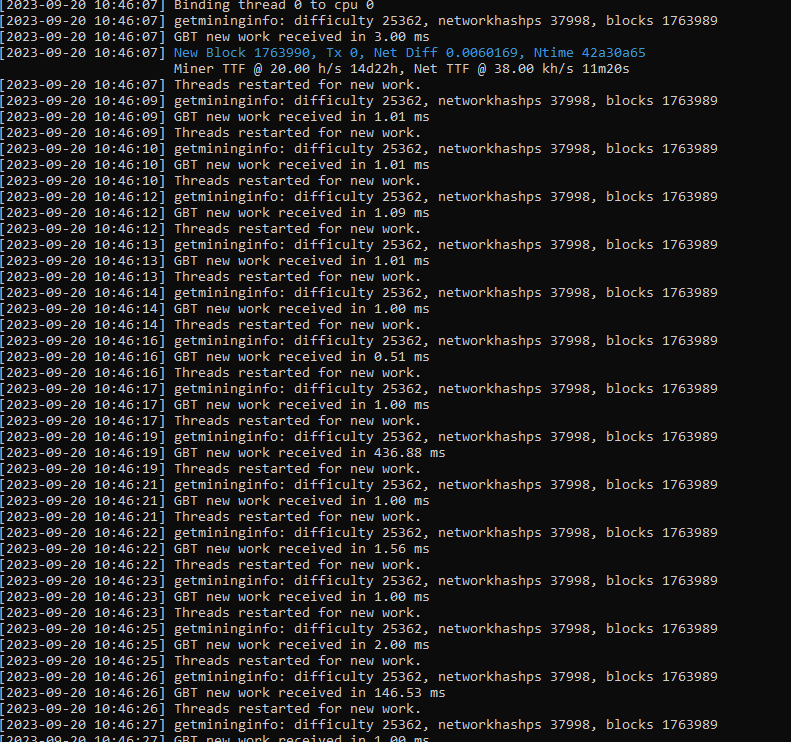
Task: Click the 10:46:23 GBT new work line
Action: [215, 597]
